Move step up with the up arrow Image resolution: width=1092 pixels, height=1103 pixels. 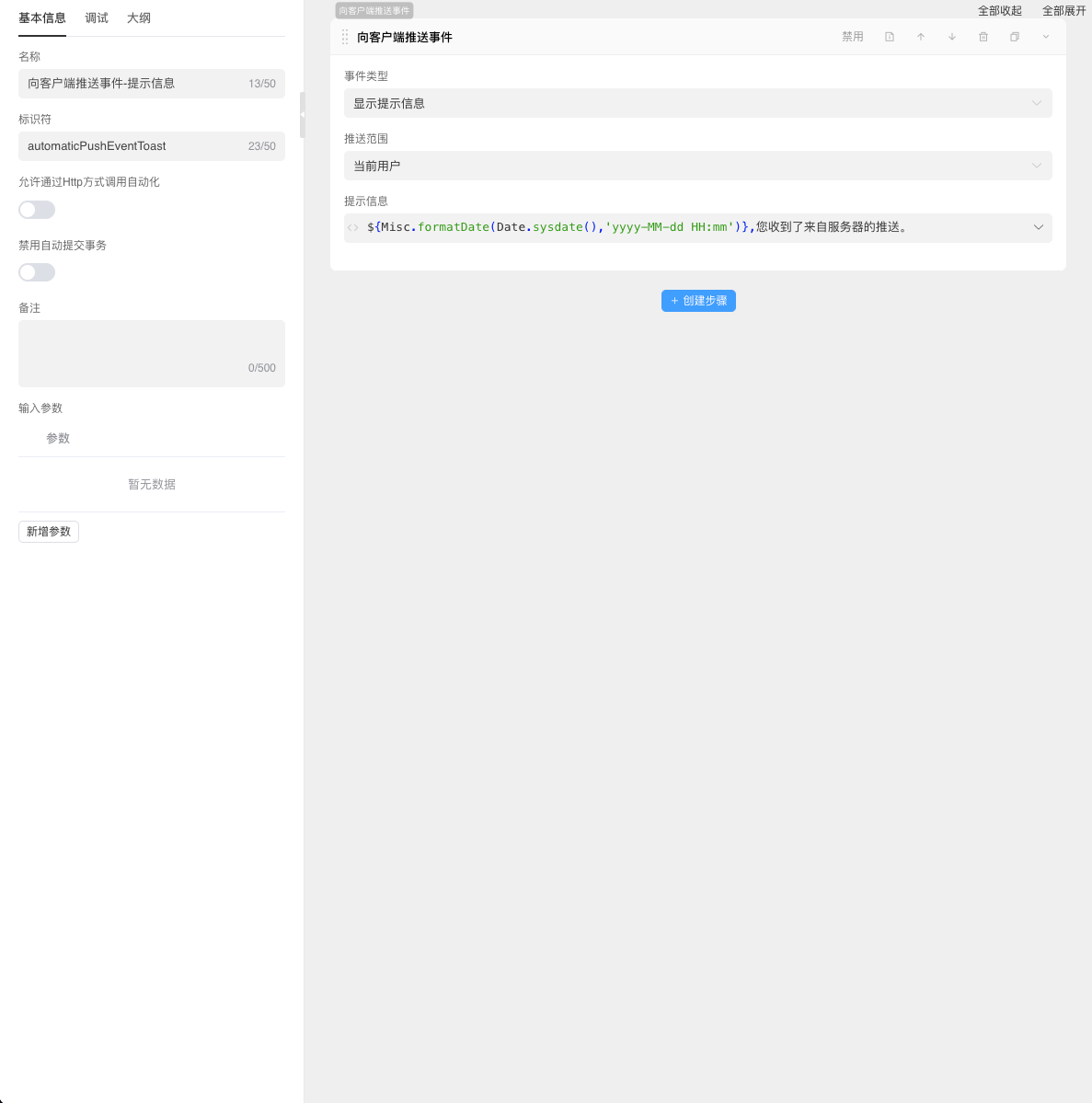point(921,37)
